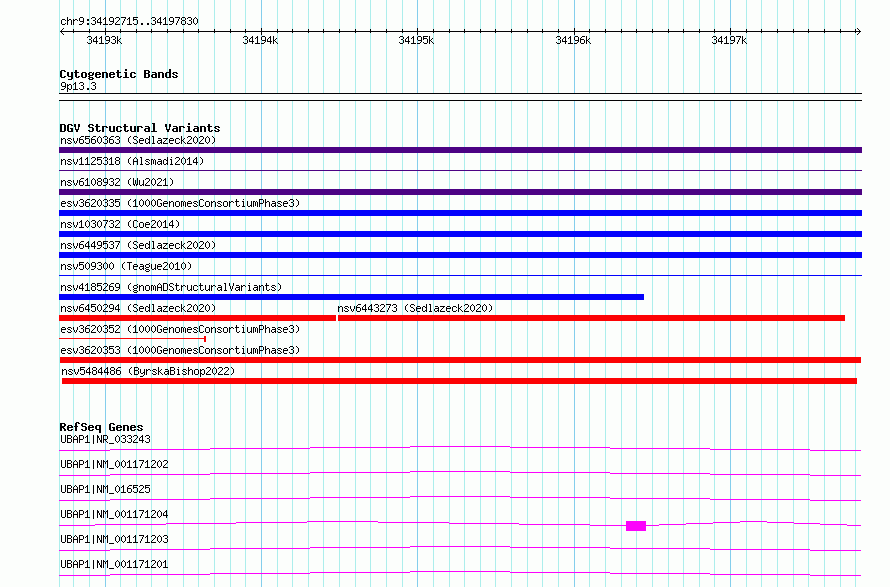Select the blue esv3620335 variant bar
890x587 pixels.
[460, 213]
